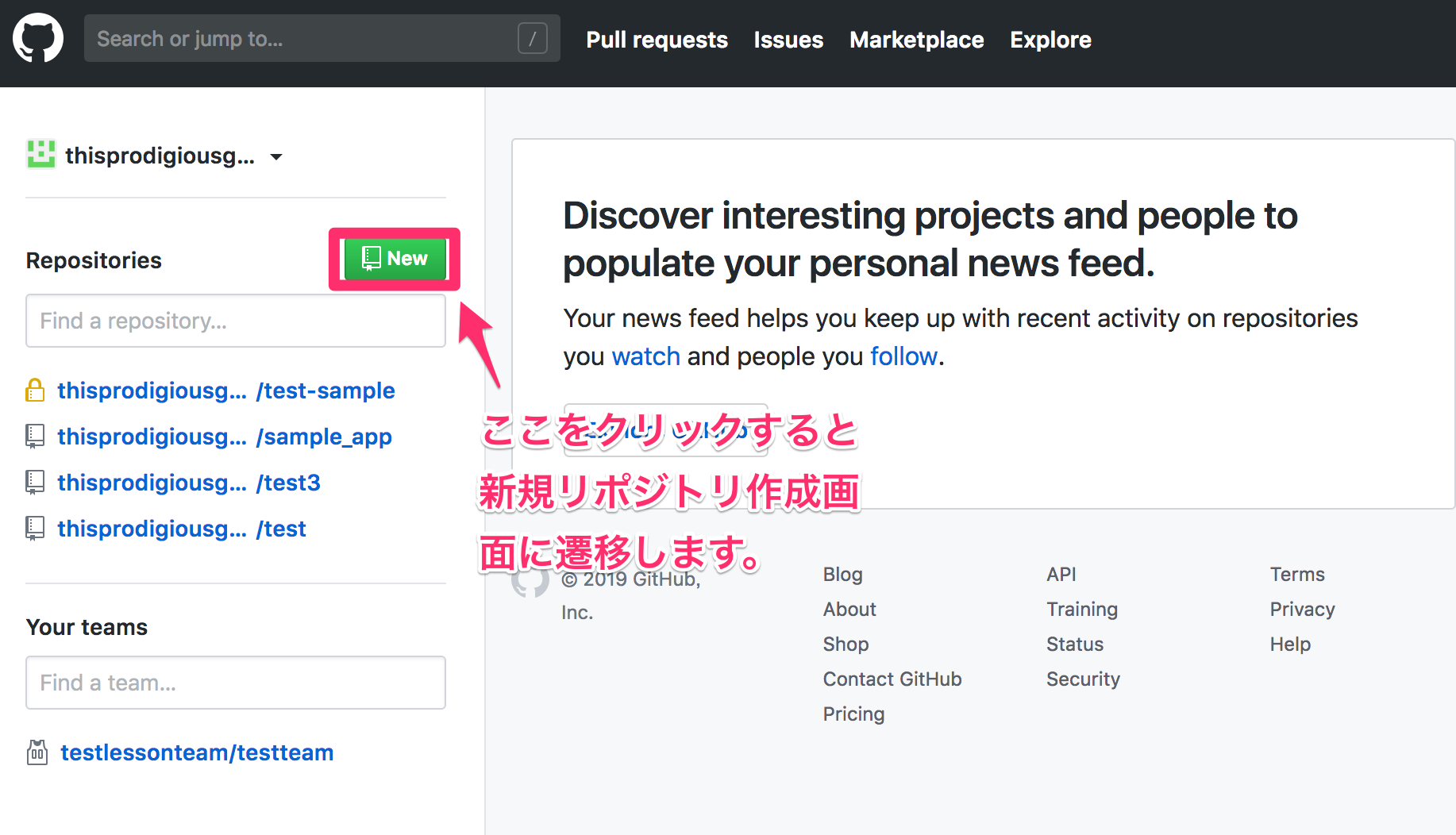Click the repo icon beside /test repository

click(x=35, y=528)
